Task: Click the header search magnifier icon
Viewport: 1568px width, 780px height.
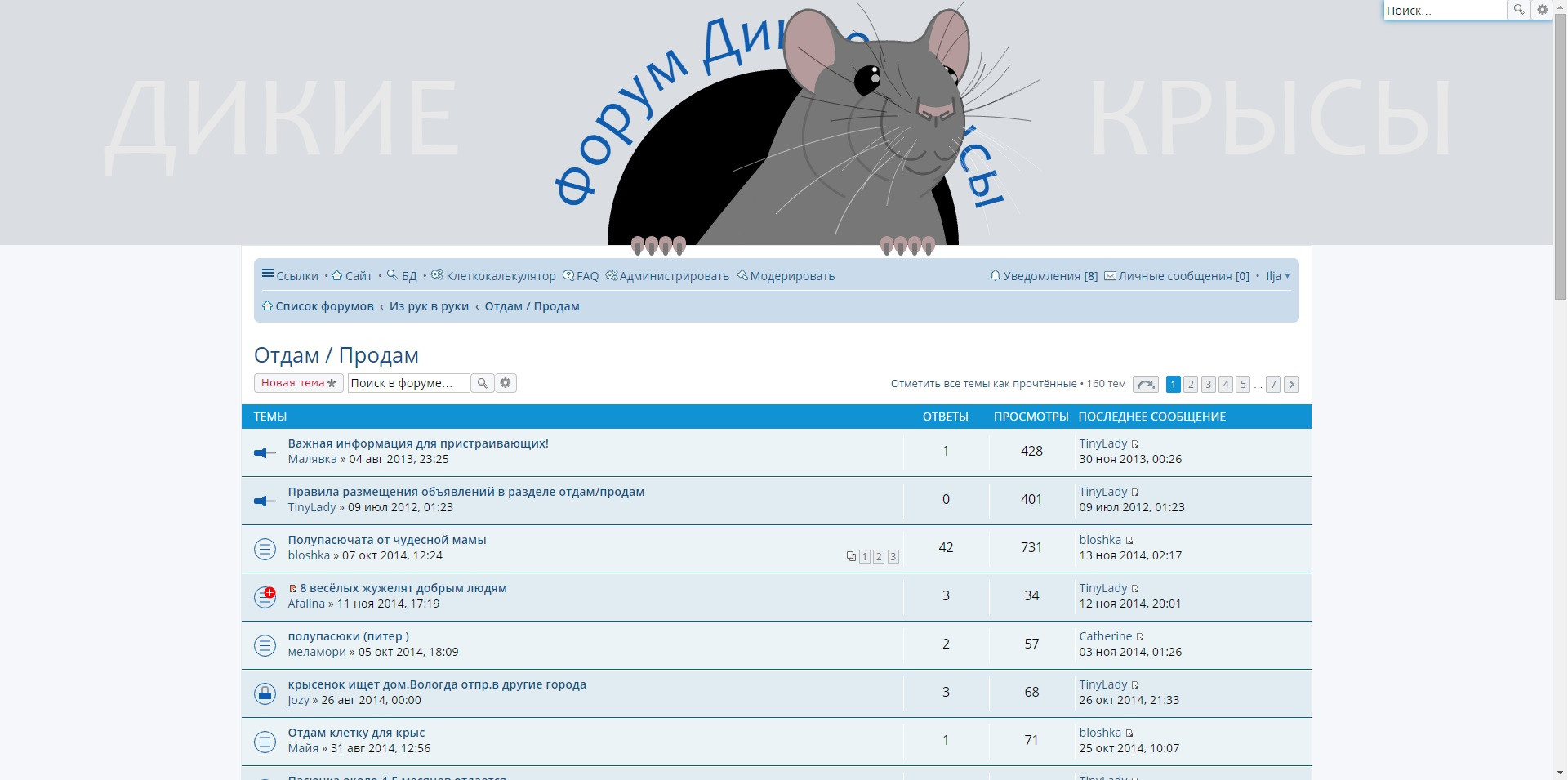Action: click(x=1518, y=10)
